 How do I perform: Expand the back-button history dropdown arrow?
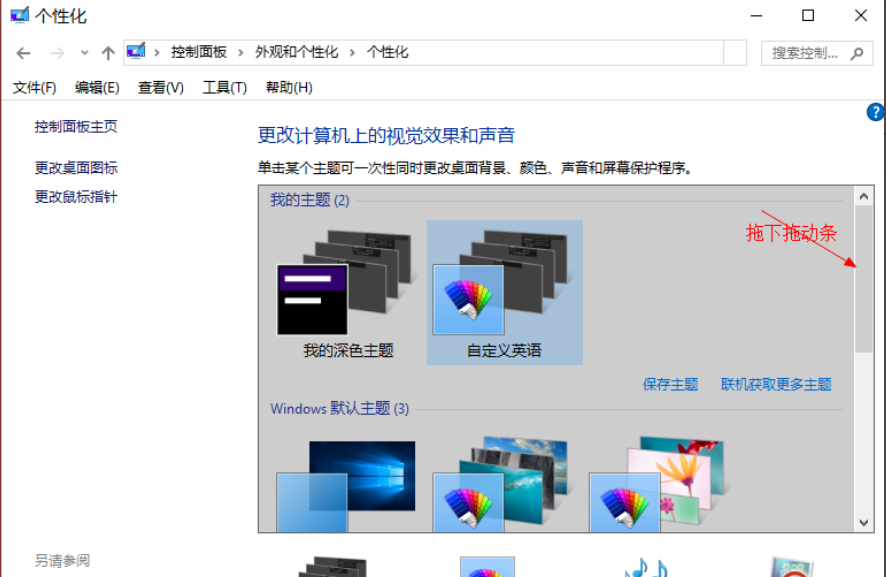click(x=83, y=51)
